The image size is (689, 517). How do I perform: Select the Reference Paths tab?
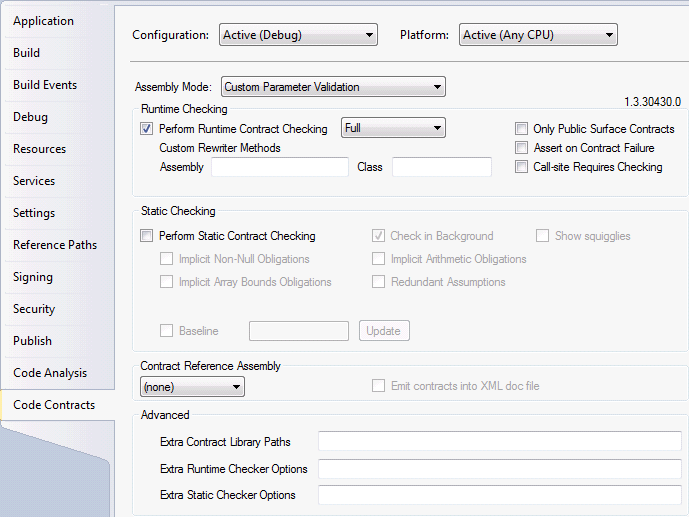(x=55, y=245)
